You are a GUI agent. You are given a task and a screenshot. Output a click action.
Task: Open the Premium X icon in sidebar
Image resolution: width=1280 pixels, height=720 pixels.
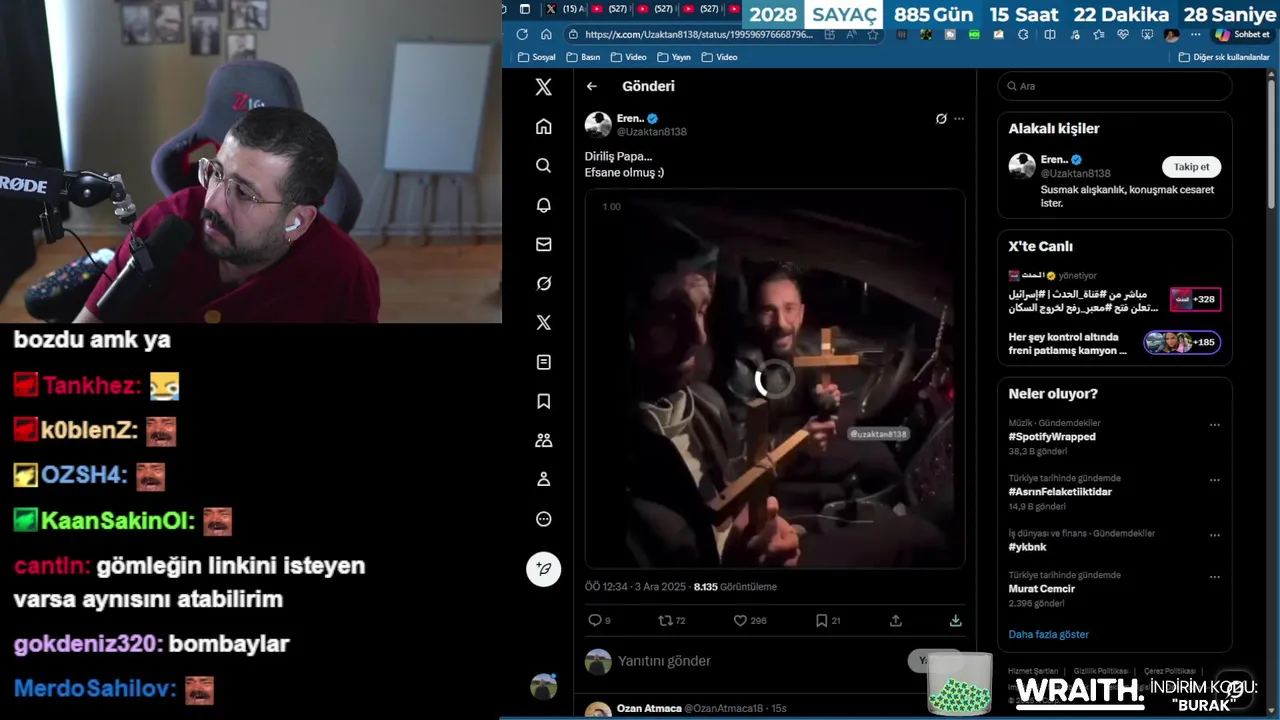(543, 322)
